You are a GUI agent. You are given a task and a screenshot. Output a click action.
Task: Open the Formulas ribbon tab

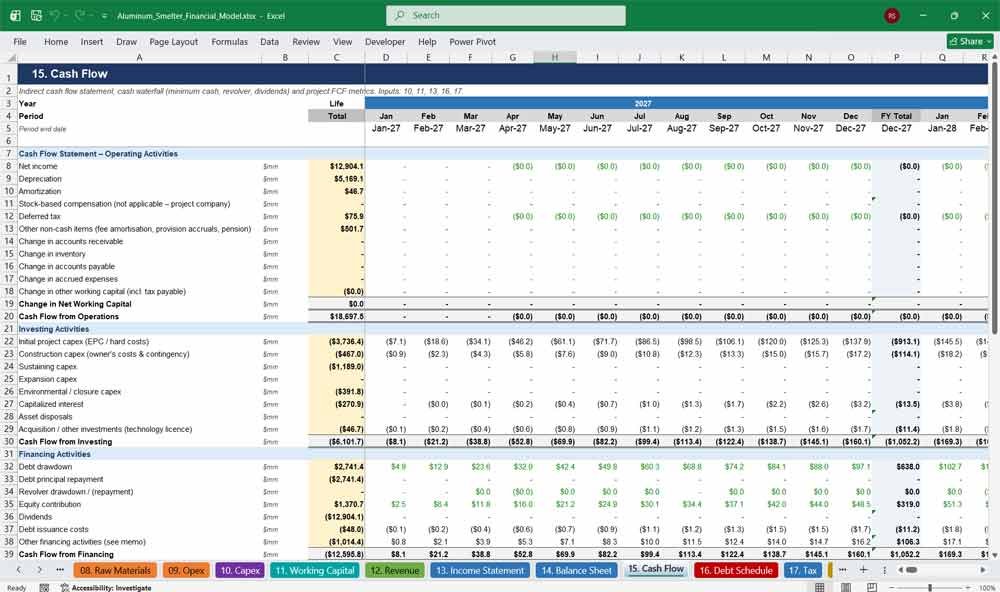(230, 41)
